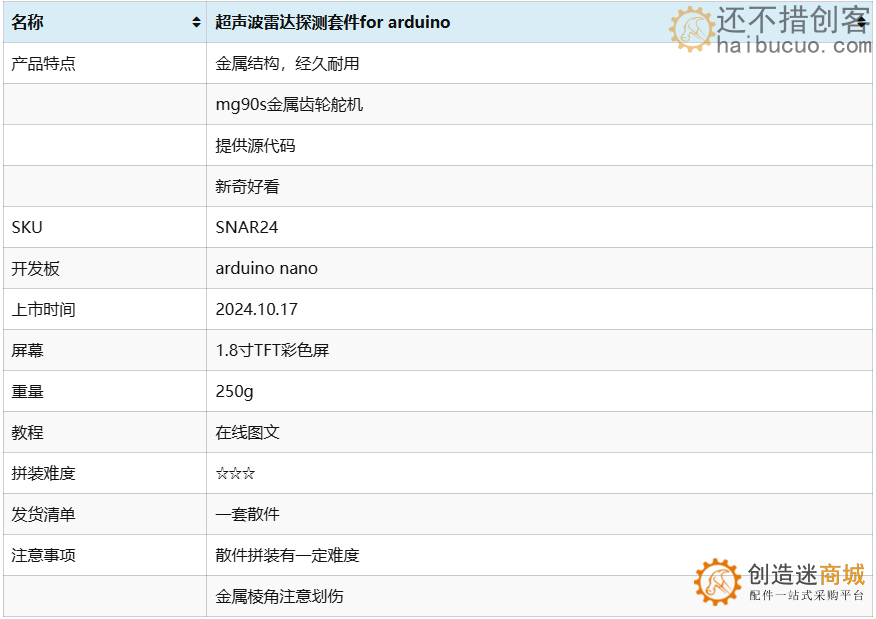
Task: Click the sort arrows in the 名称 header
Action: (196, 23)
